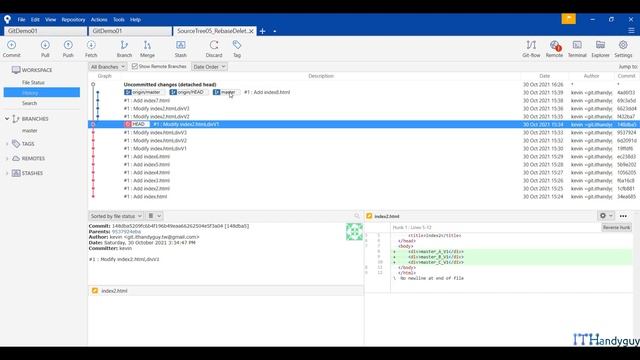The height and width of the screenshot is (360, 640).
Task: Click the Tag toolbar icon
Action: 237,49
